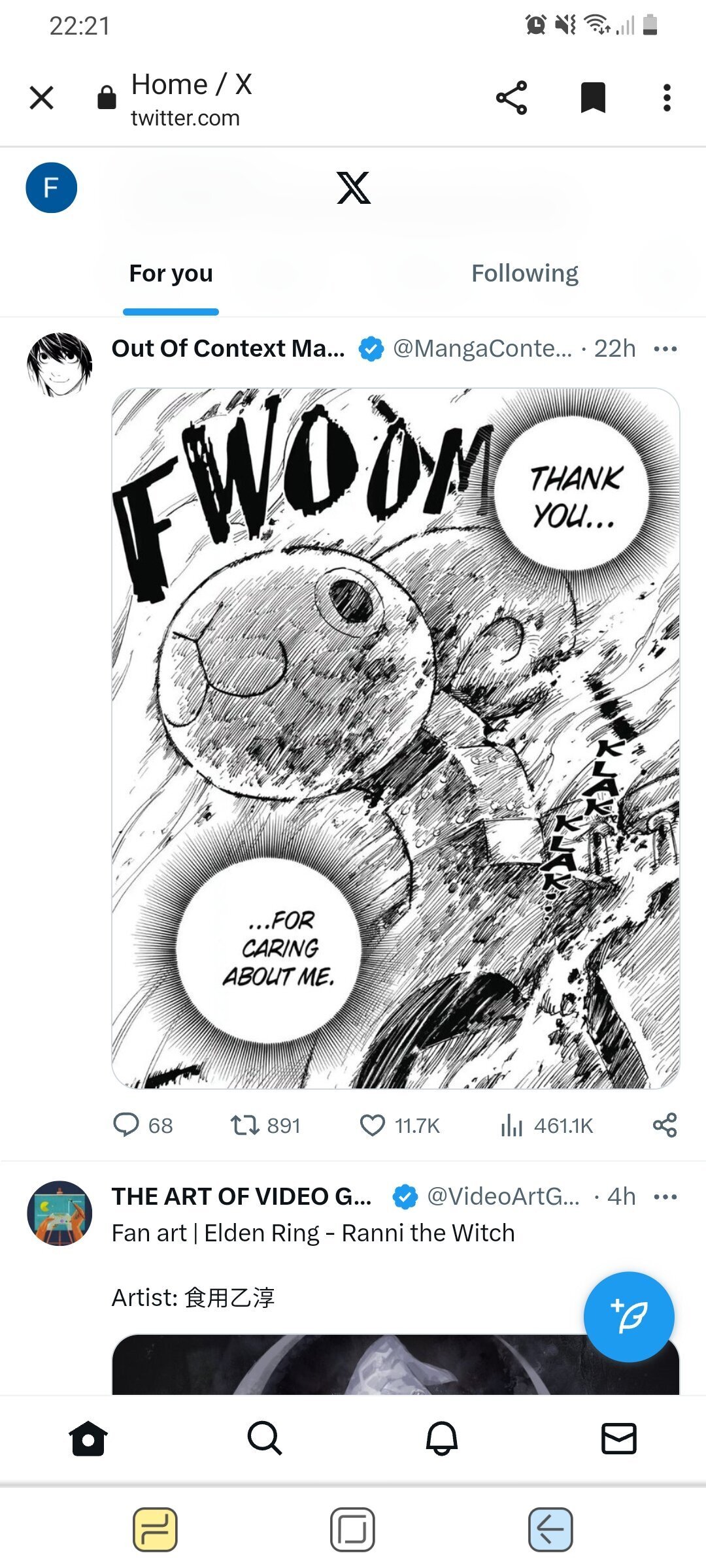
Task: Open the @MangaConte... profile handle
Action: point(482,349)
